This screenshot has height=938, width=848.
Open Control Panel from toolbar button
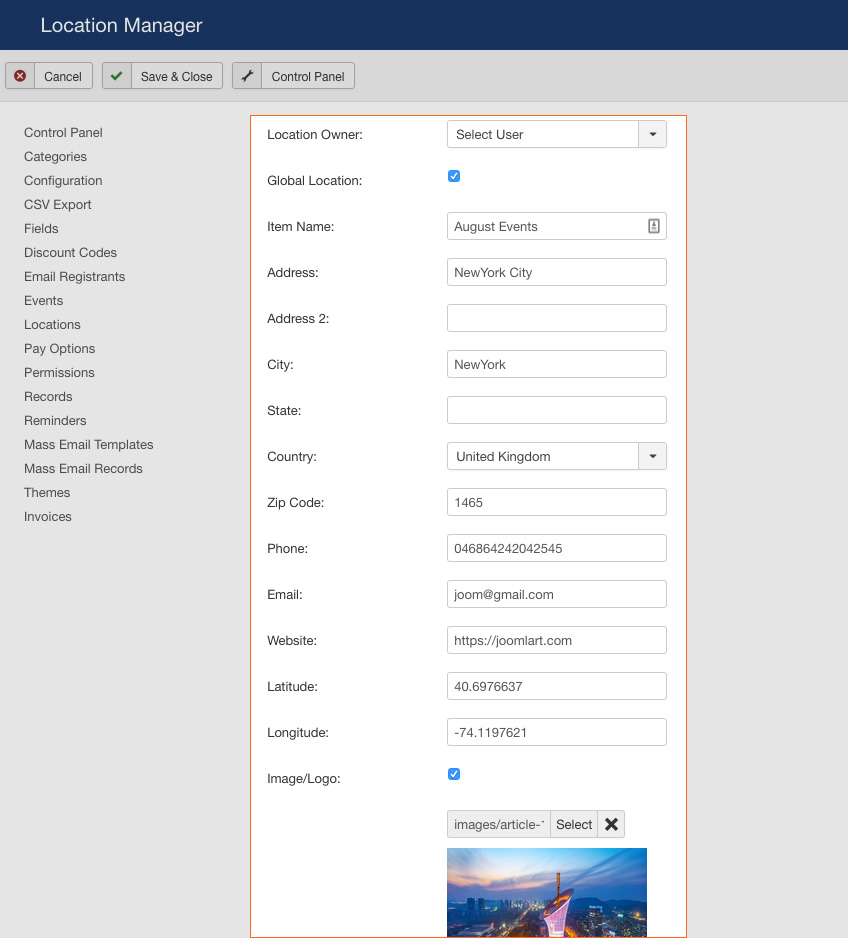pyautogui.click(x=293, y=76)
